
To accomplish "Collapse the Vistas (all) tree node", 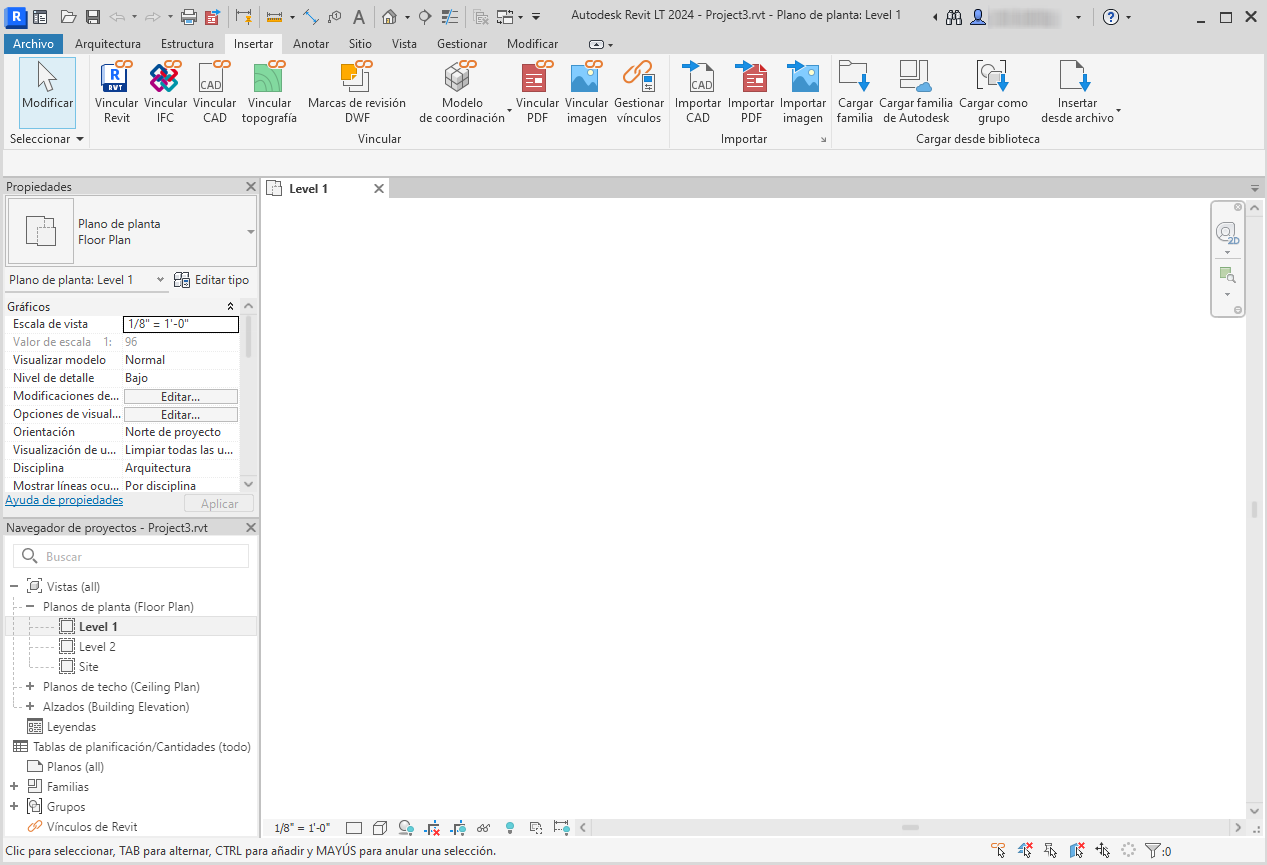I will tap(14, 587).
